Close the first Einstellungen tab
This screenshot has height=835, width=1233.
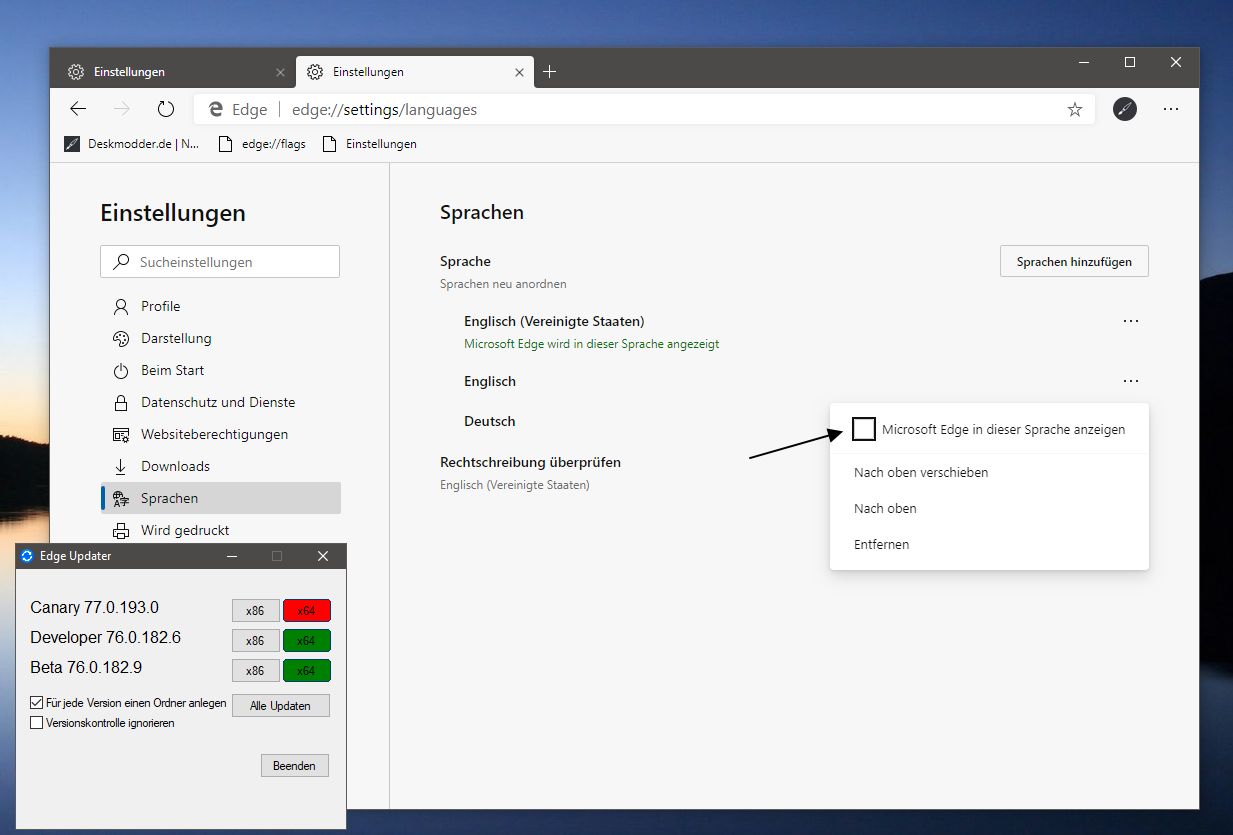point(280,72)
